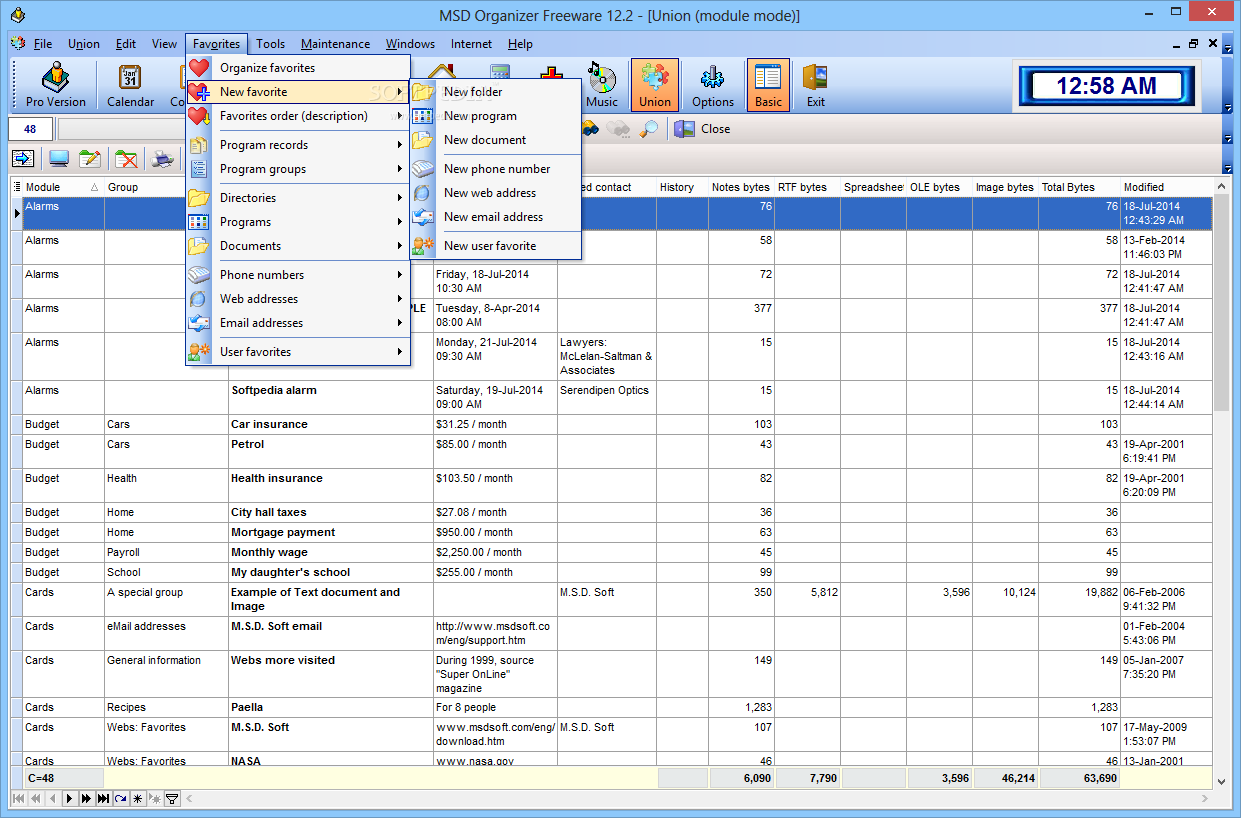Screen dimensions: 1241x818
Task: Click the filter funnel icon in navigator
Action: [172, 798]
